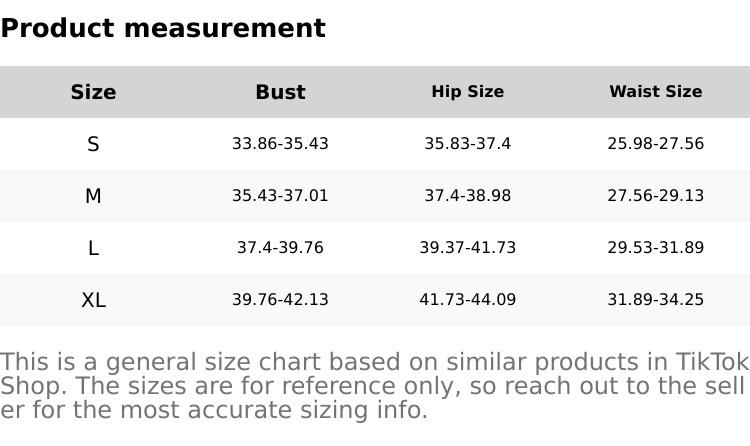Select hip value 41.73-44.09
The image size is (750, 446).
pos(467,300)
